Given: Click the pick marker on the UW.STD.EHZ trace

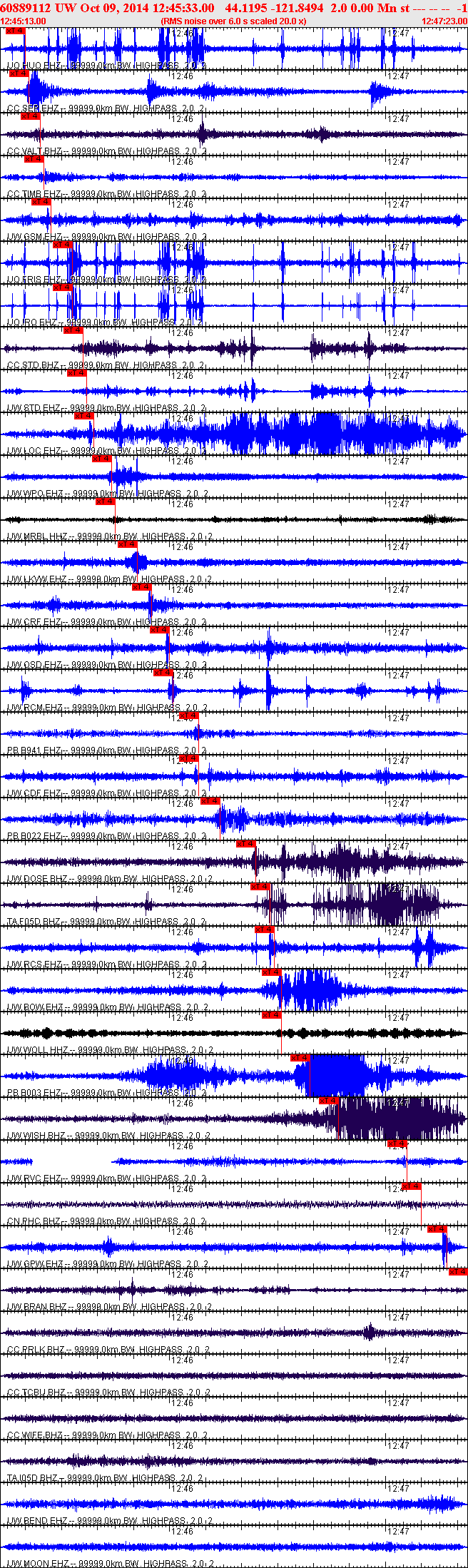Looking at the screenshot, I should [x=77, y=373].
